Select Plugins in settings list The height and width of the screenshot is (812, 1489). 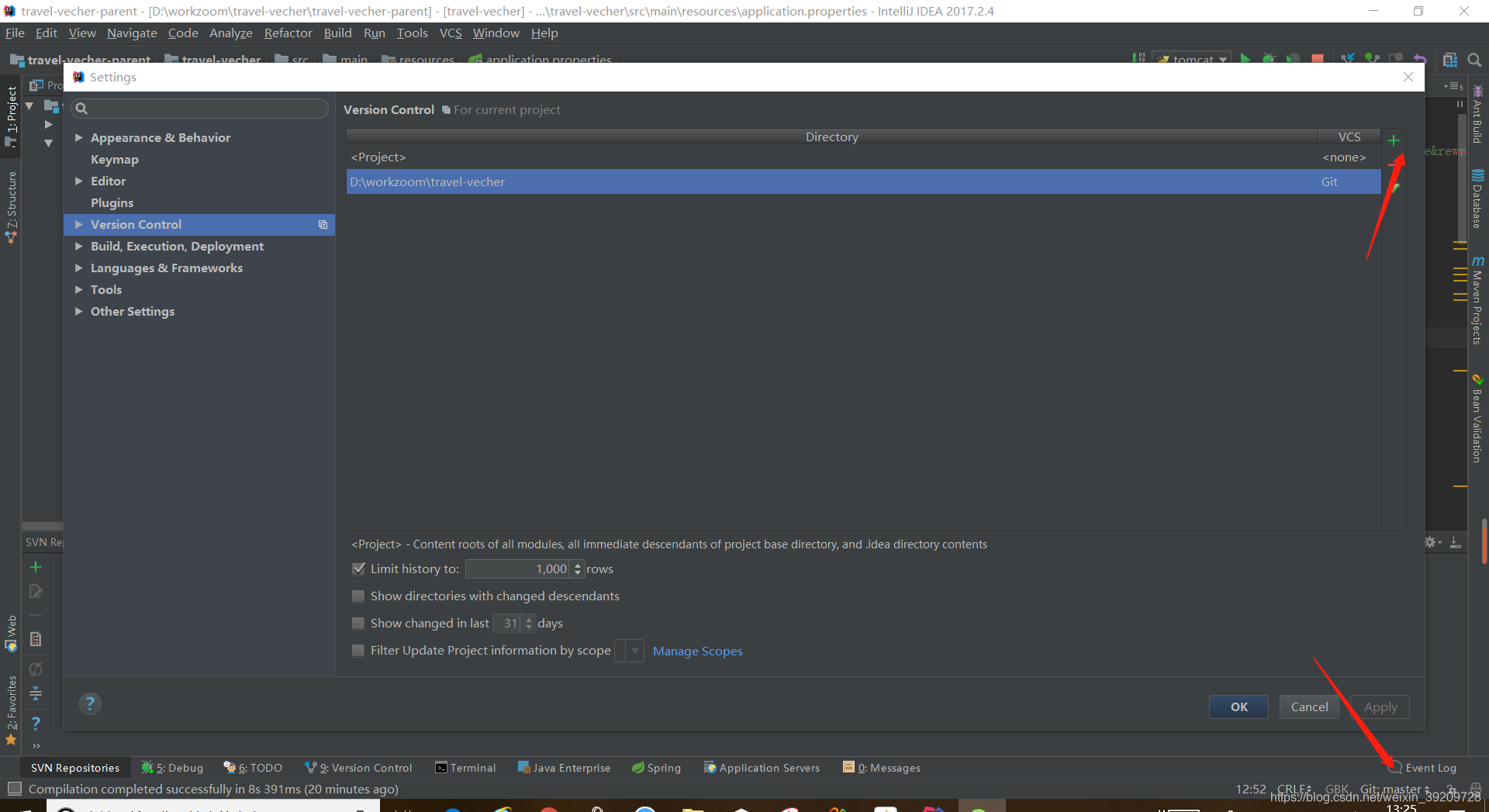pyautogui.click(x=112, y=202)
